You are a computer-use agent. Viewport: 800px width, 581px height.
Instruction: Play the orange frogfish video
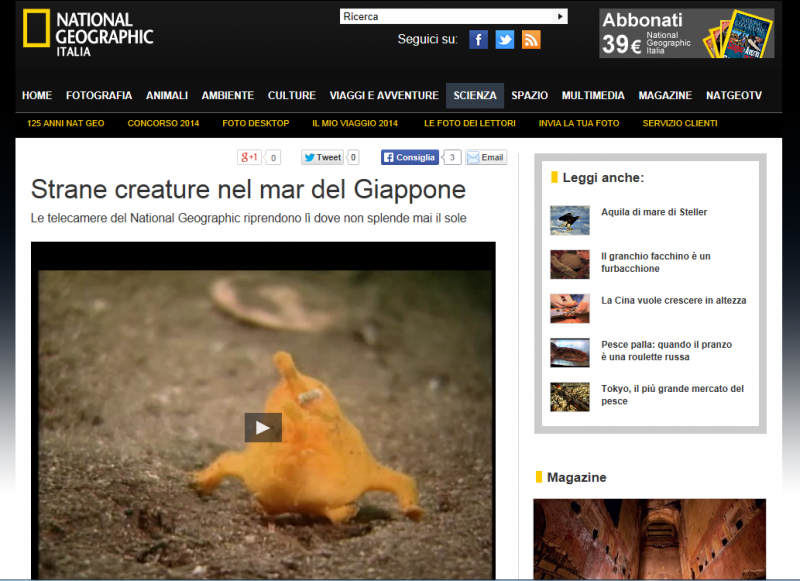pos(263,428)
